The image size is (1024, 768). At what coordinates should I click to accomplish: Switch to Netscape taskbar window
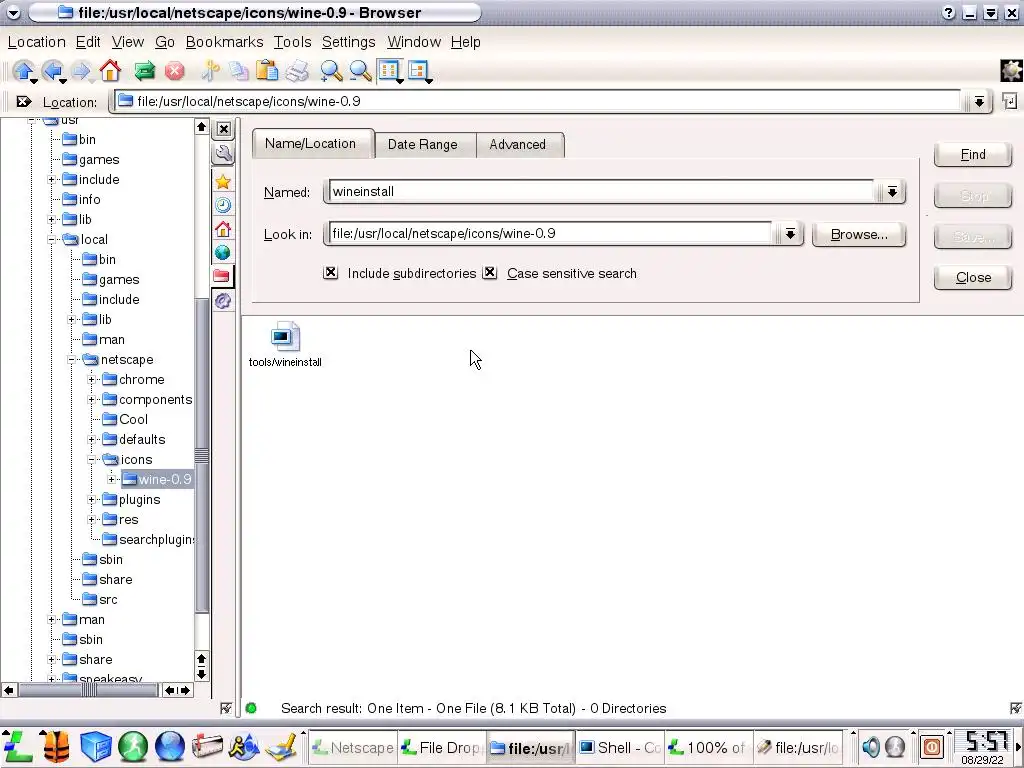pyautogui.click(x=353, y=748)
